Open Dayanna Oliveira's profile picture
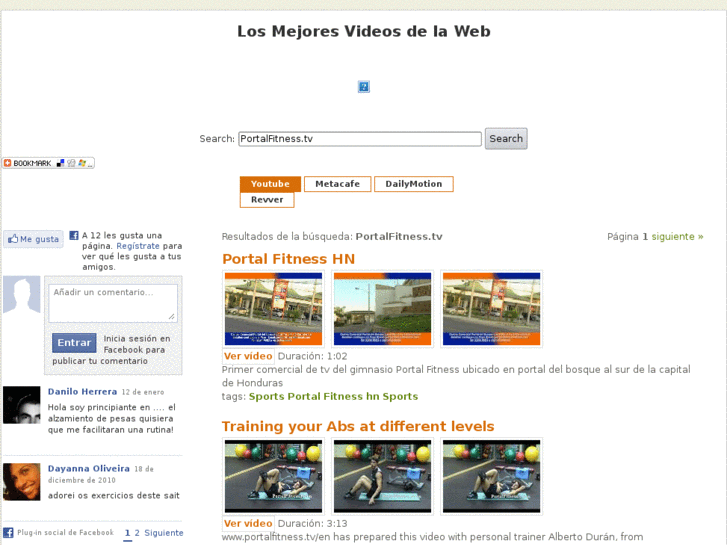This screenshot has width=727, height=545. (22, 481)
